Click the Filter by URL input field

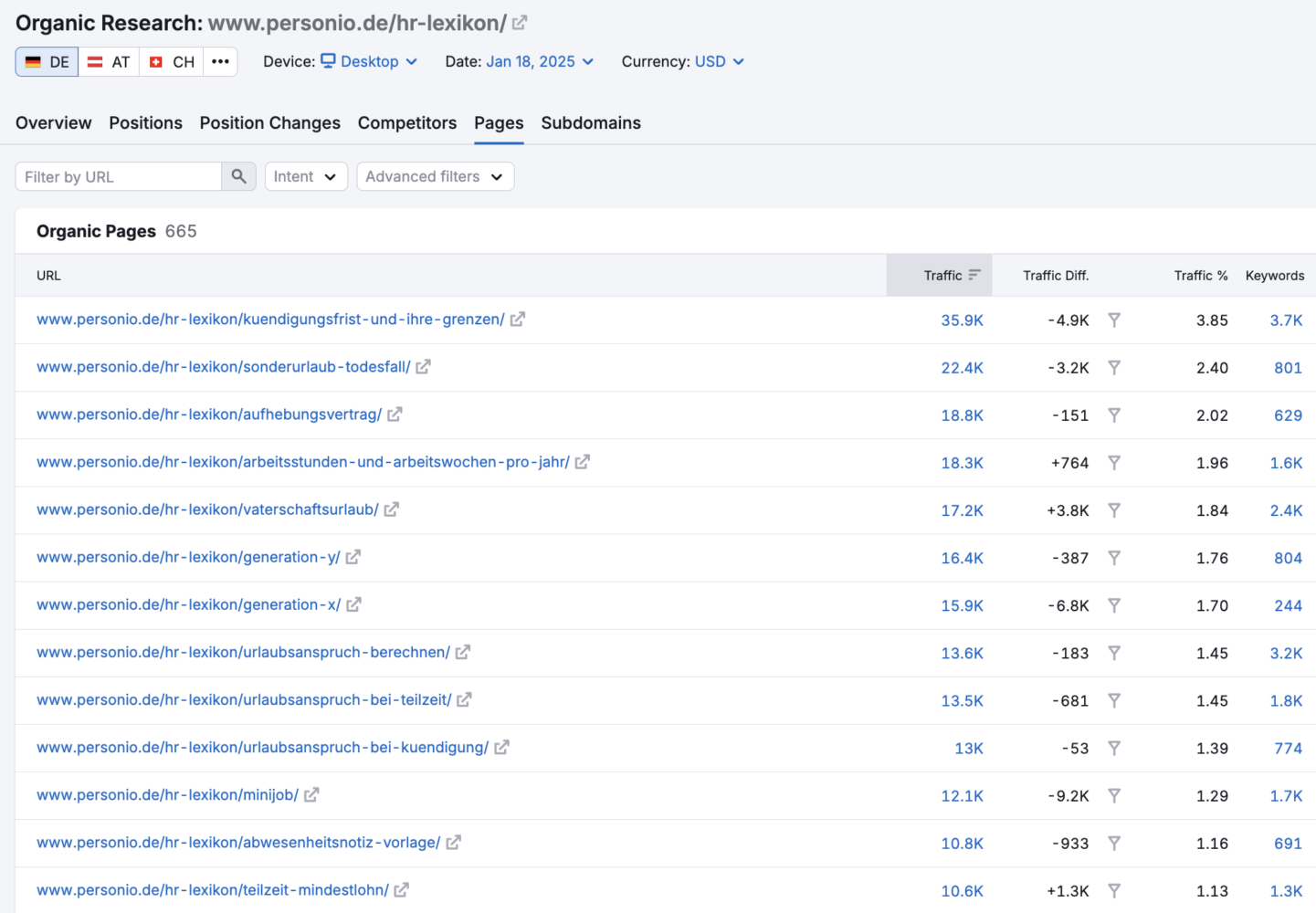pyautogui.click(x=119, y=176)
